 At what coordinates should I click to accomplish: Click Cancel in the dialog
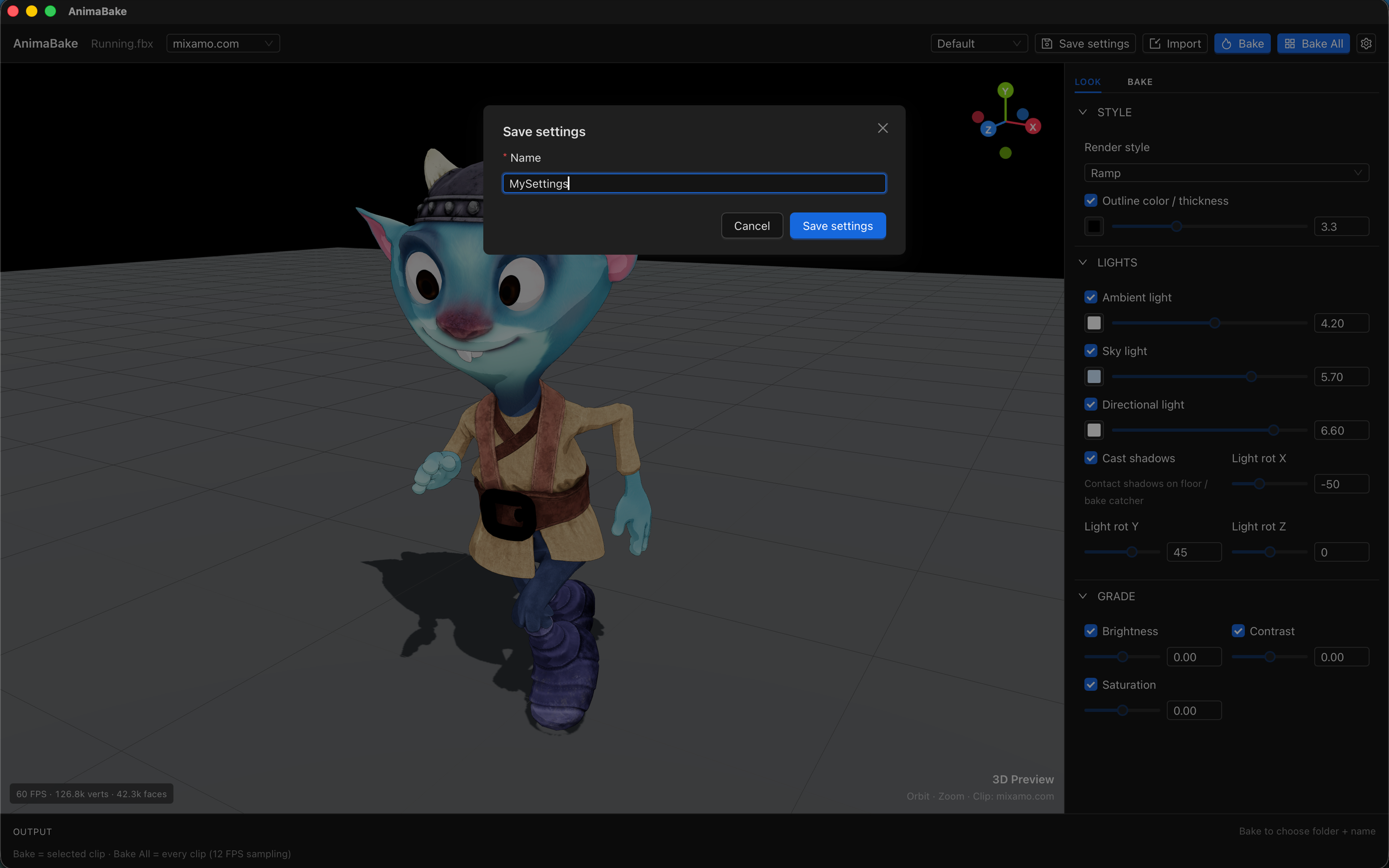pos(751,226)
